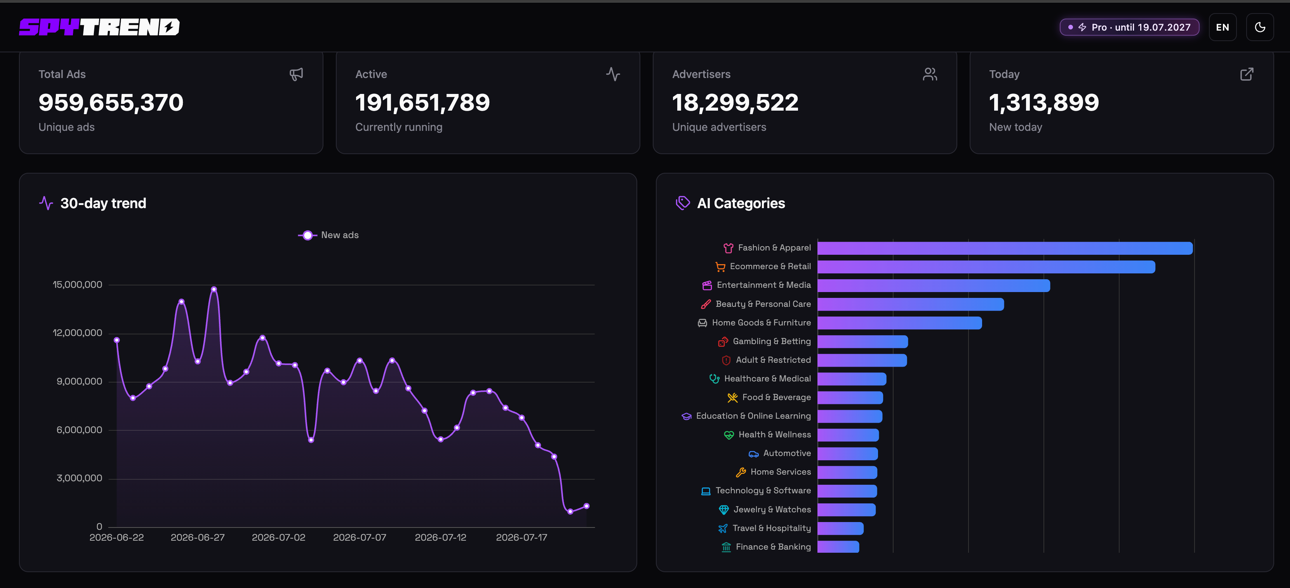The height and width of the screenshot is (588, 1290).
Task: Click the Beauty & Personal Care bar
Action: click(x=911, y=304)
